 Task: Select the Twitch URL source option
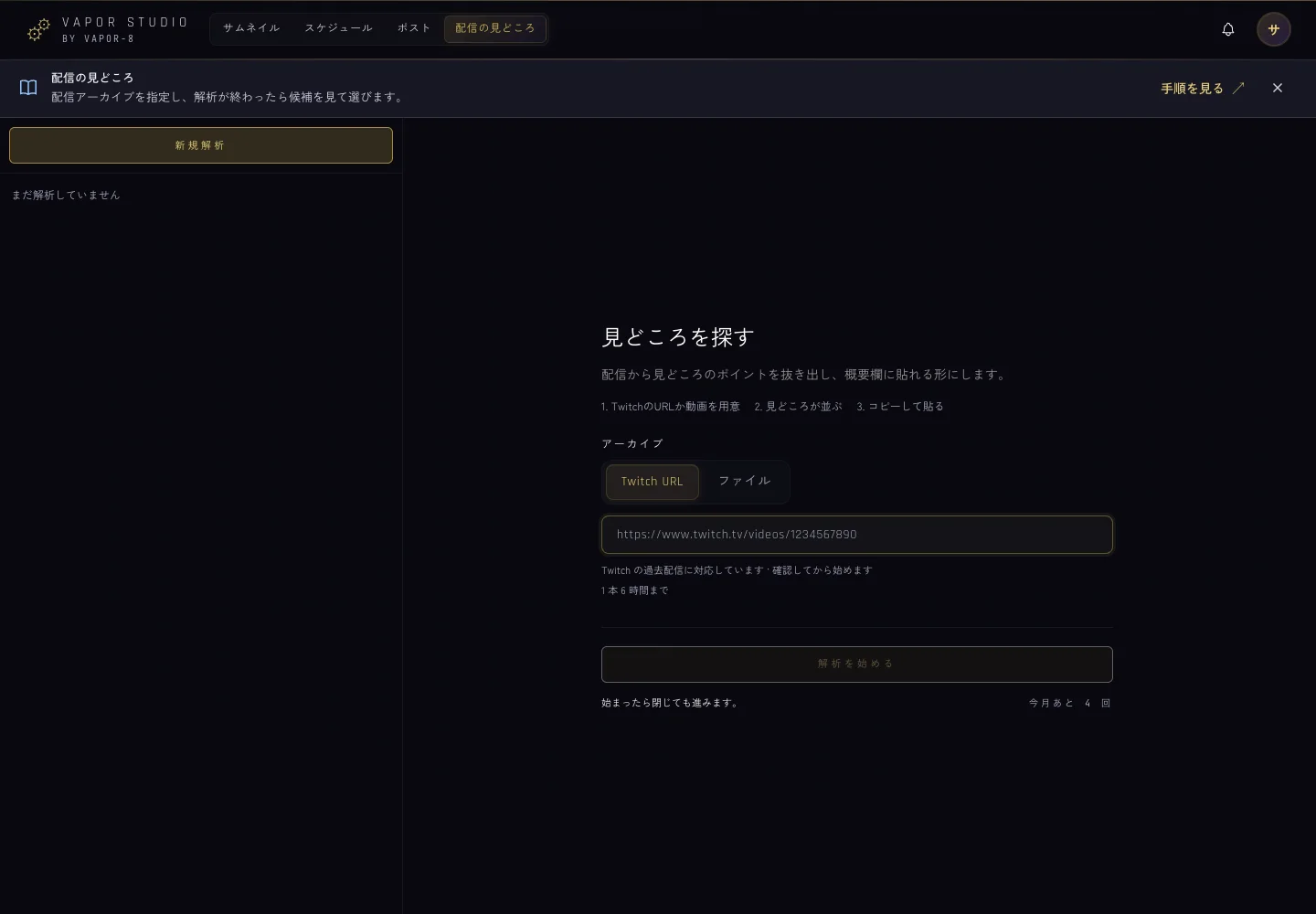click(653, 482)
